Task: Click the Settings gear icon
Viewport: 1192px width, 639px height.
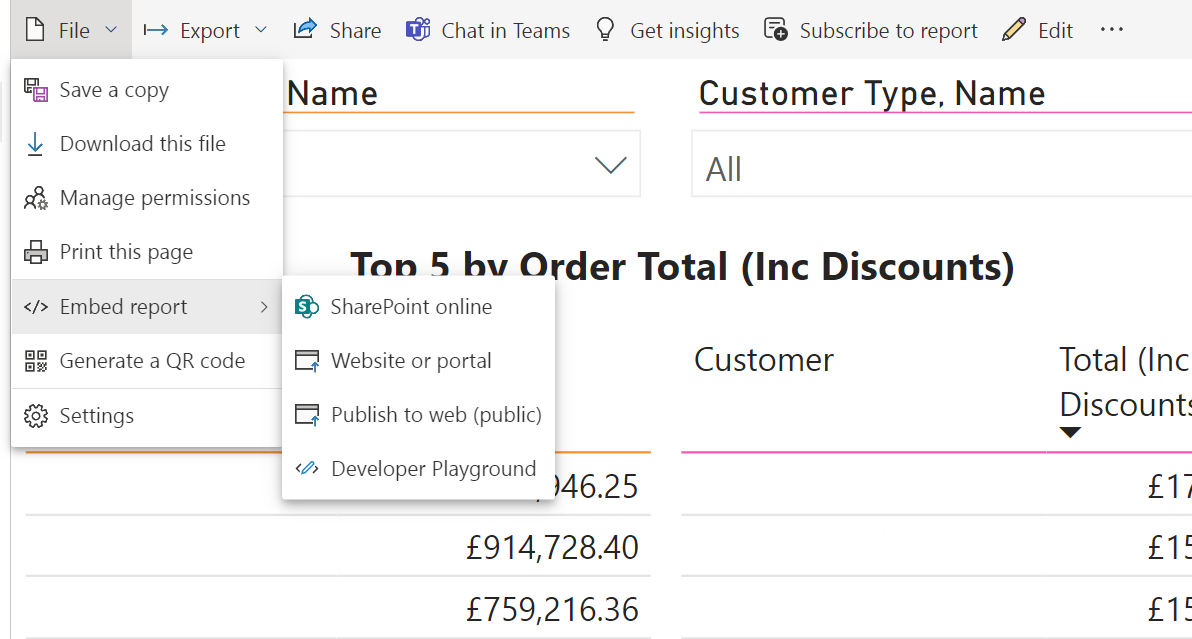Action: (36, 416)
